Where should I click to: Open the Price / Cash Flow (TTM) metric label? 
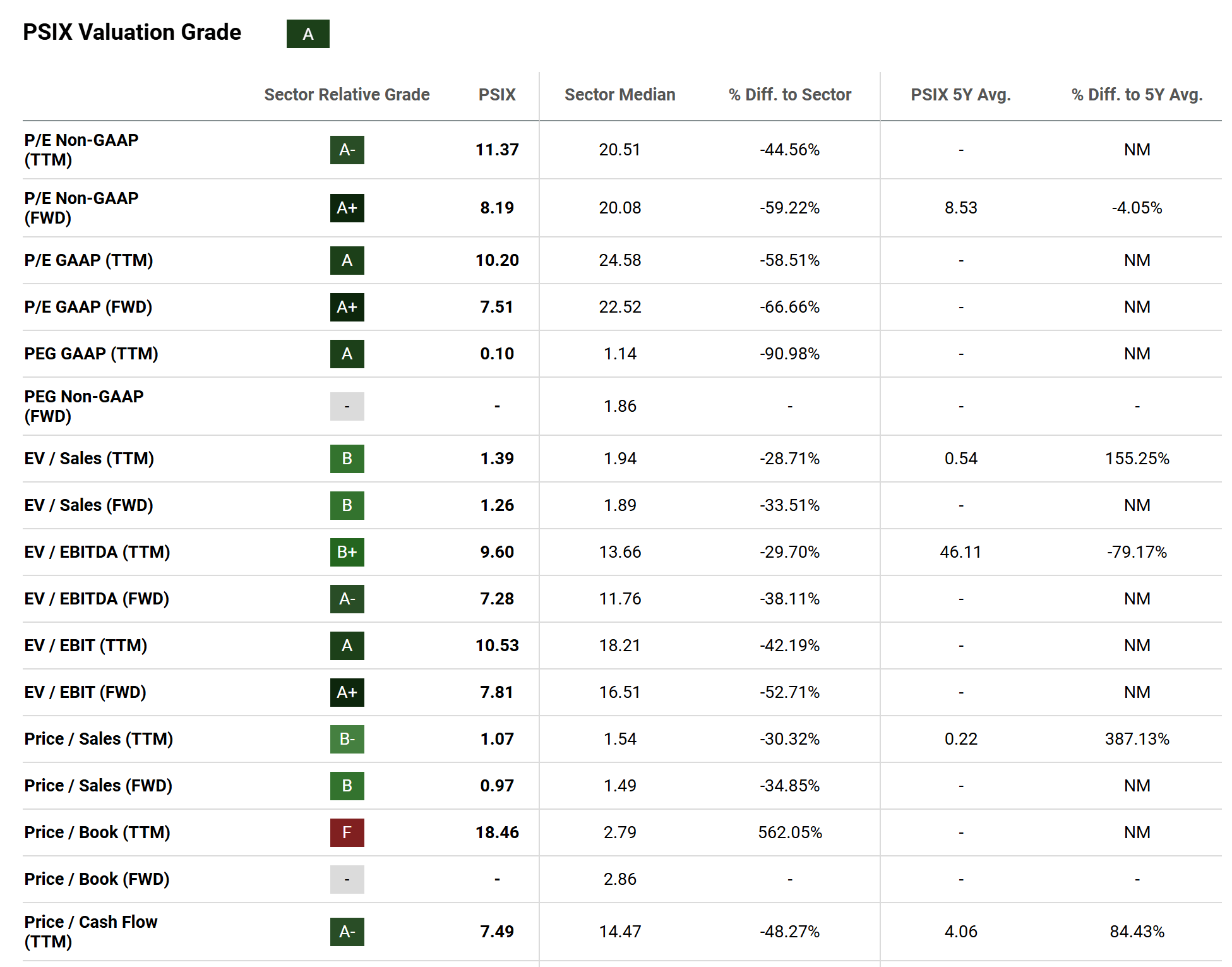90,932
